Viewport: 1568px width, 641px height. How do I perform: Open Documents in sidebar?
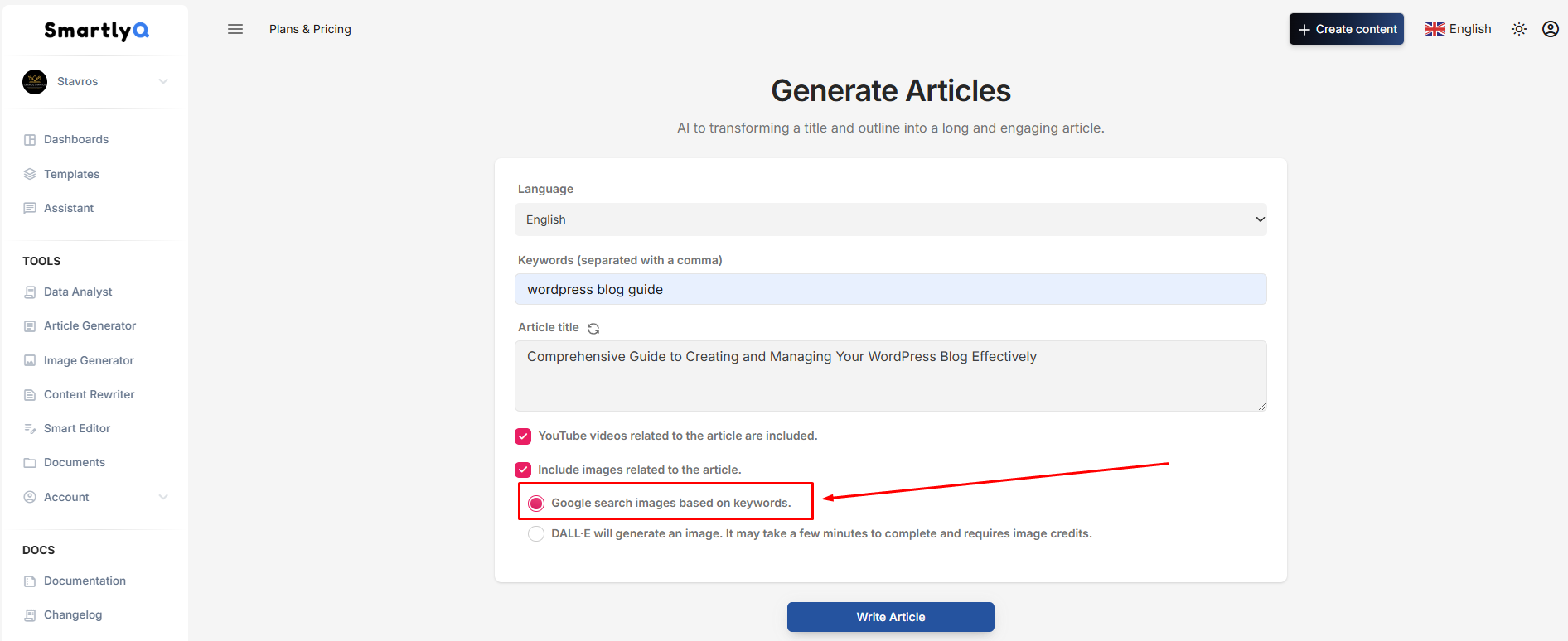click(x=75, y=463)
